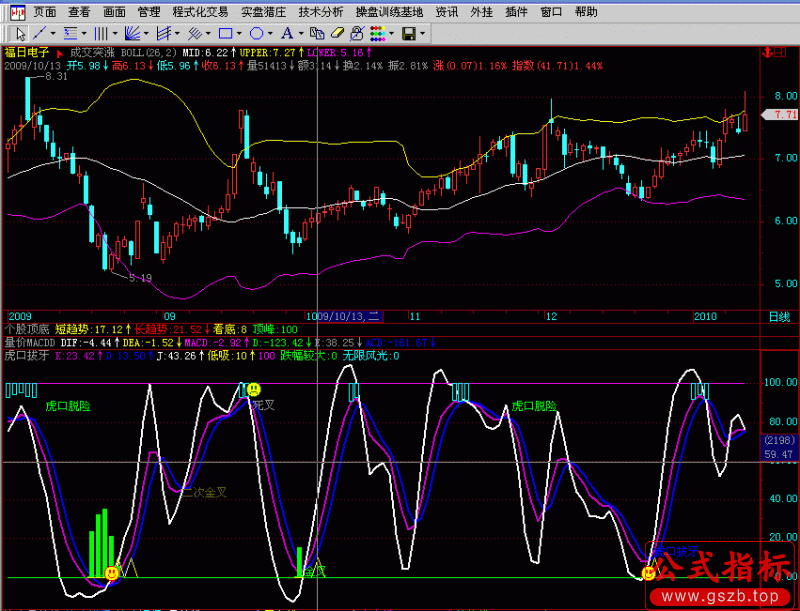Open the 帮助 menu
The width and height of the screenshot is (800, 611).
(x=587, y=12)
